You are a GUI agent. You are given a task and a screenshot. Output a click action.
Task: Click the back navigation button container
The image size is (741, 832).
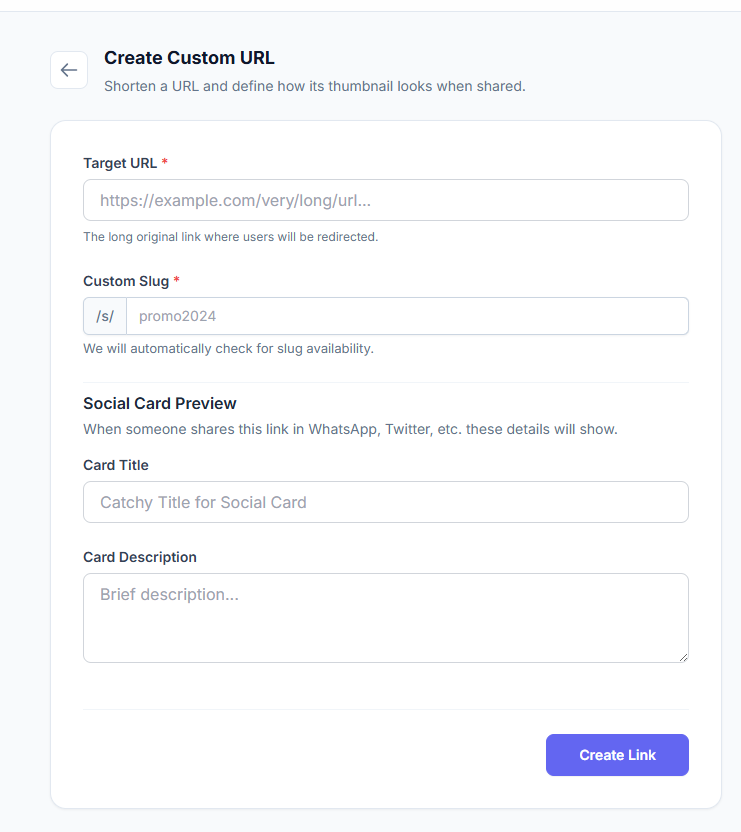68,70
